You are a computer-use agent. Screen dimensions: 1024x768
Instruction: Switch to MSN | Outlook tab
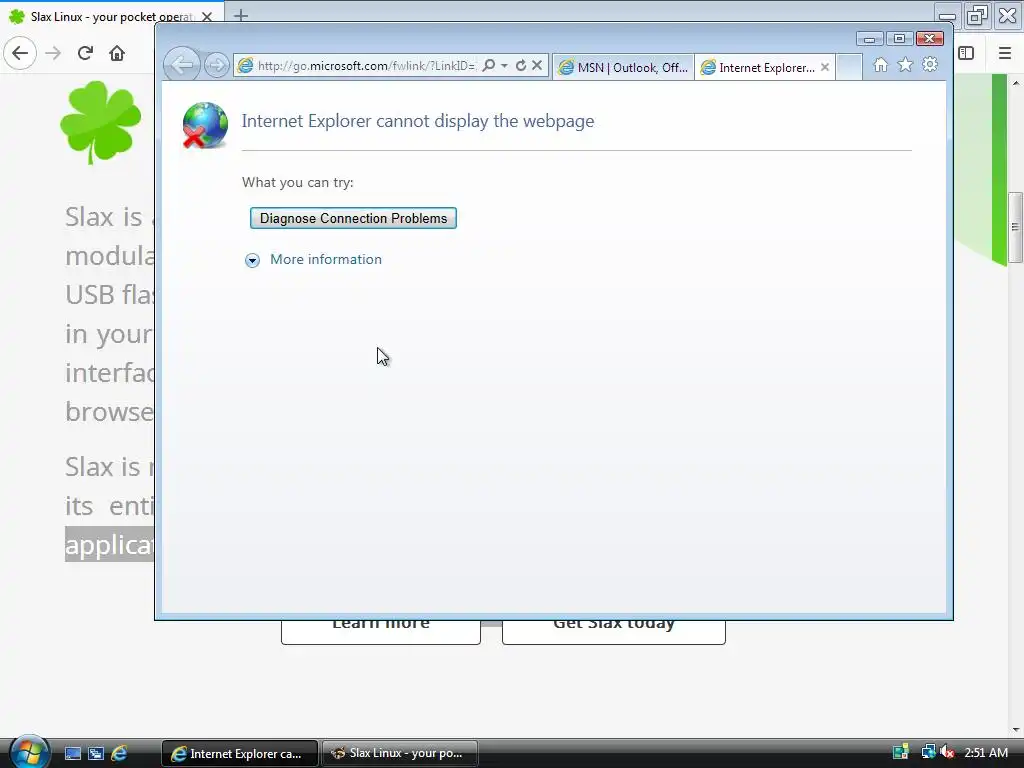click(624, 67)
